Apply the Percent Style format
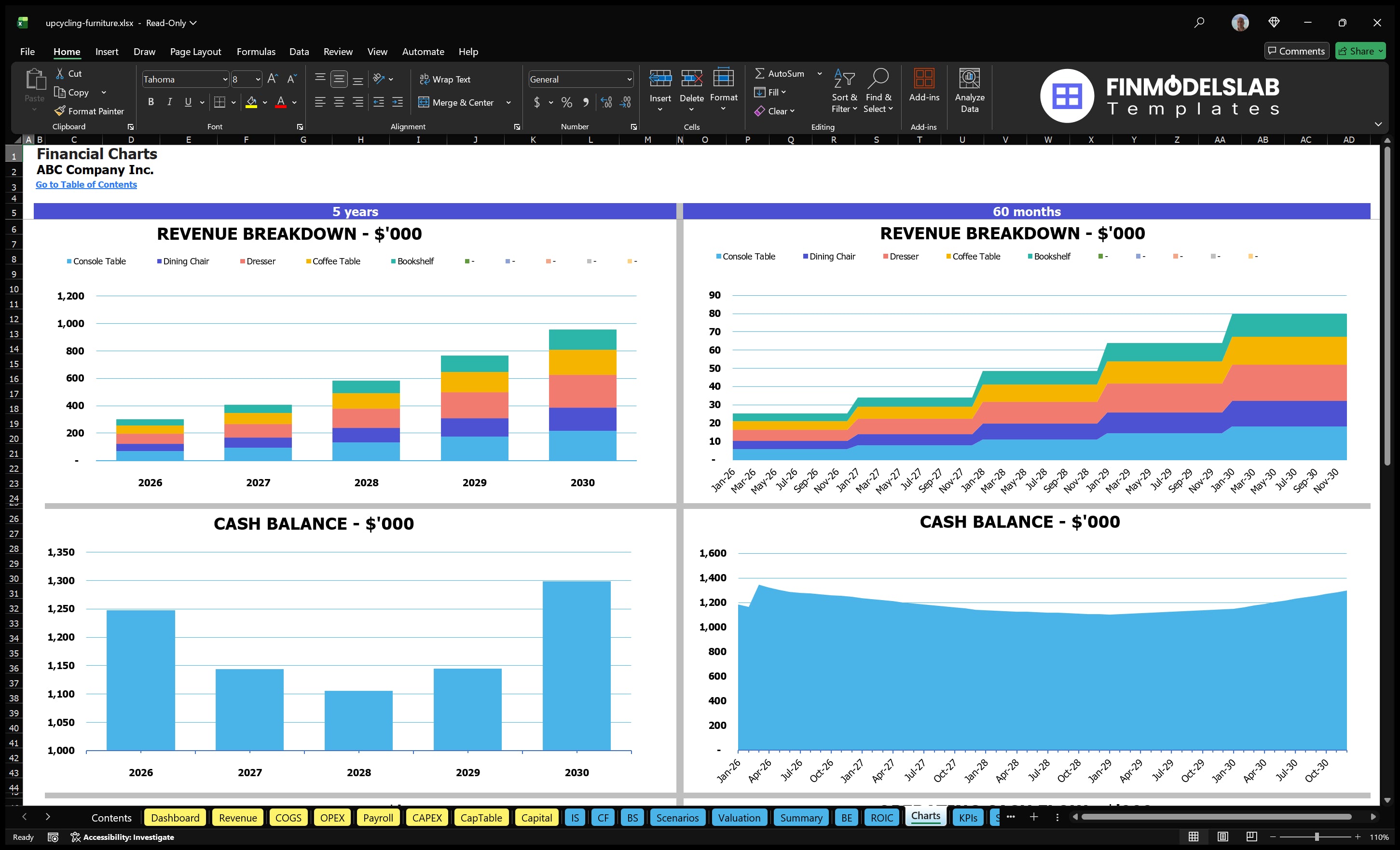This screenshot has height=850, width=1400. coord(566,103)
